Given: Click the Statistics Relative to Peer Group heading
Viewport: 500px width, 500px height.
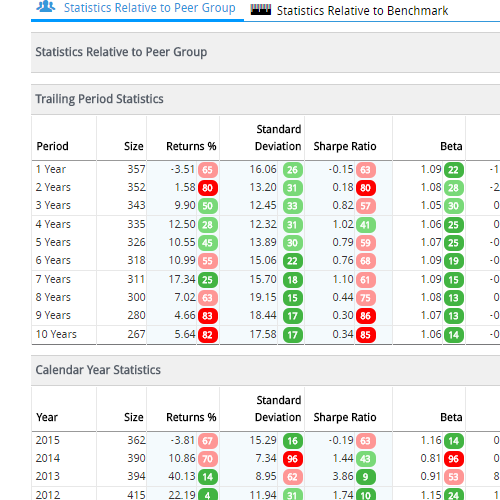Looking at the screenshot, I should [121, 52].
